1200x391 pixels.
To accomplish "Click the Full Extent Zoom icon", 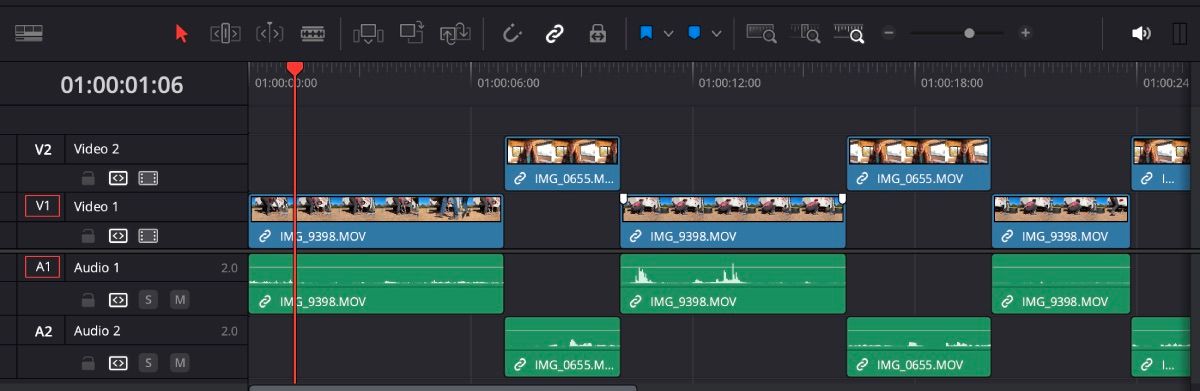I will pos(762,33).
